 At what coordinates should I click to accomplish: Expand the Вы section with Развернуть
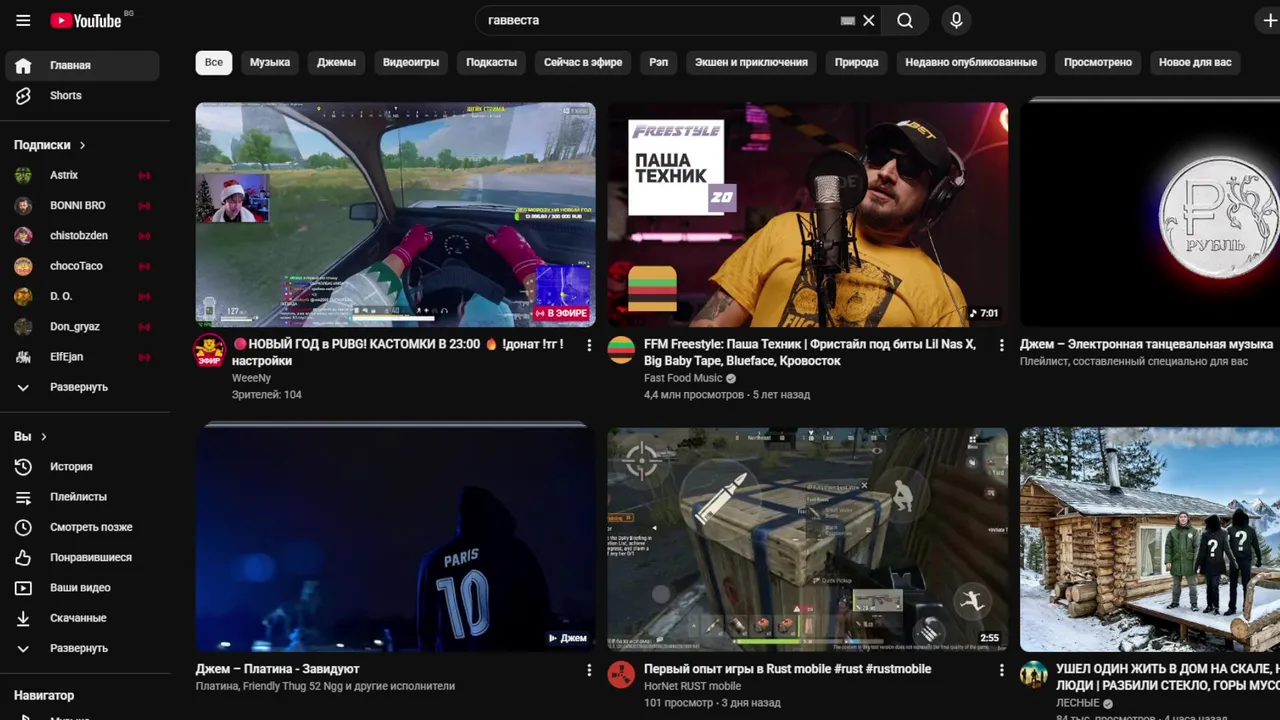pos(81,648)
